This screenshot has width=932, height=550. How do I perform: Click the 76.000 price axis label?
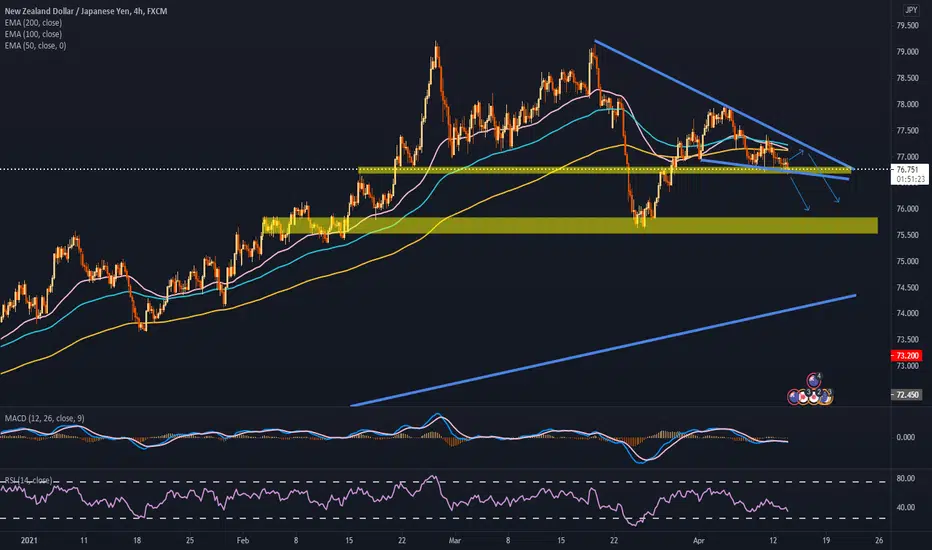[x=907, y=209]
